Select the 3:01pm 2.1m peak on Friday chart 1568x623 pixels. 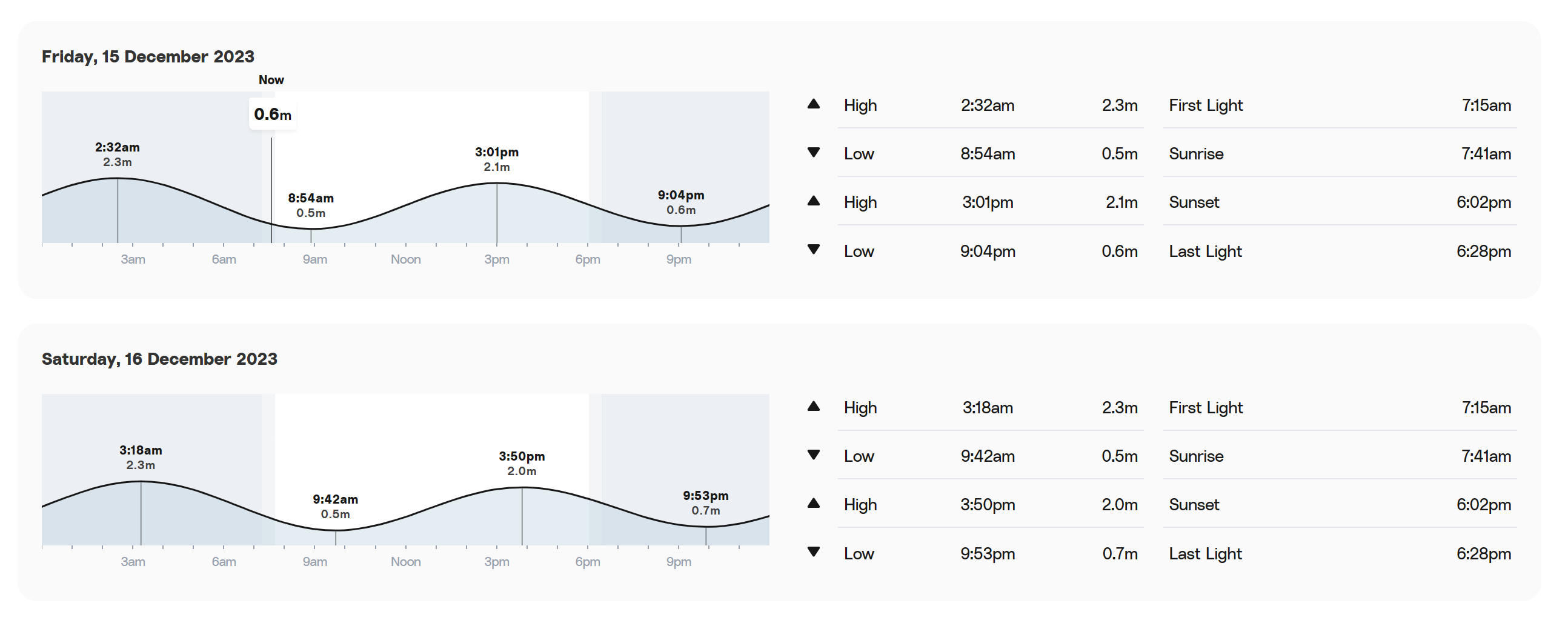(x=497, y=159)
